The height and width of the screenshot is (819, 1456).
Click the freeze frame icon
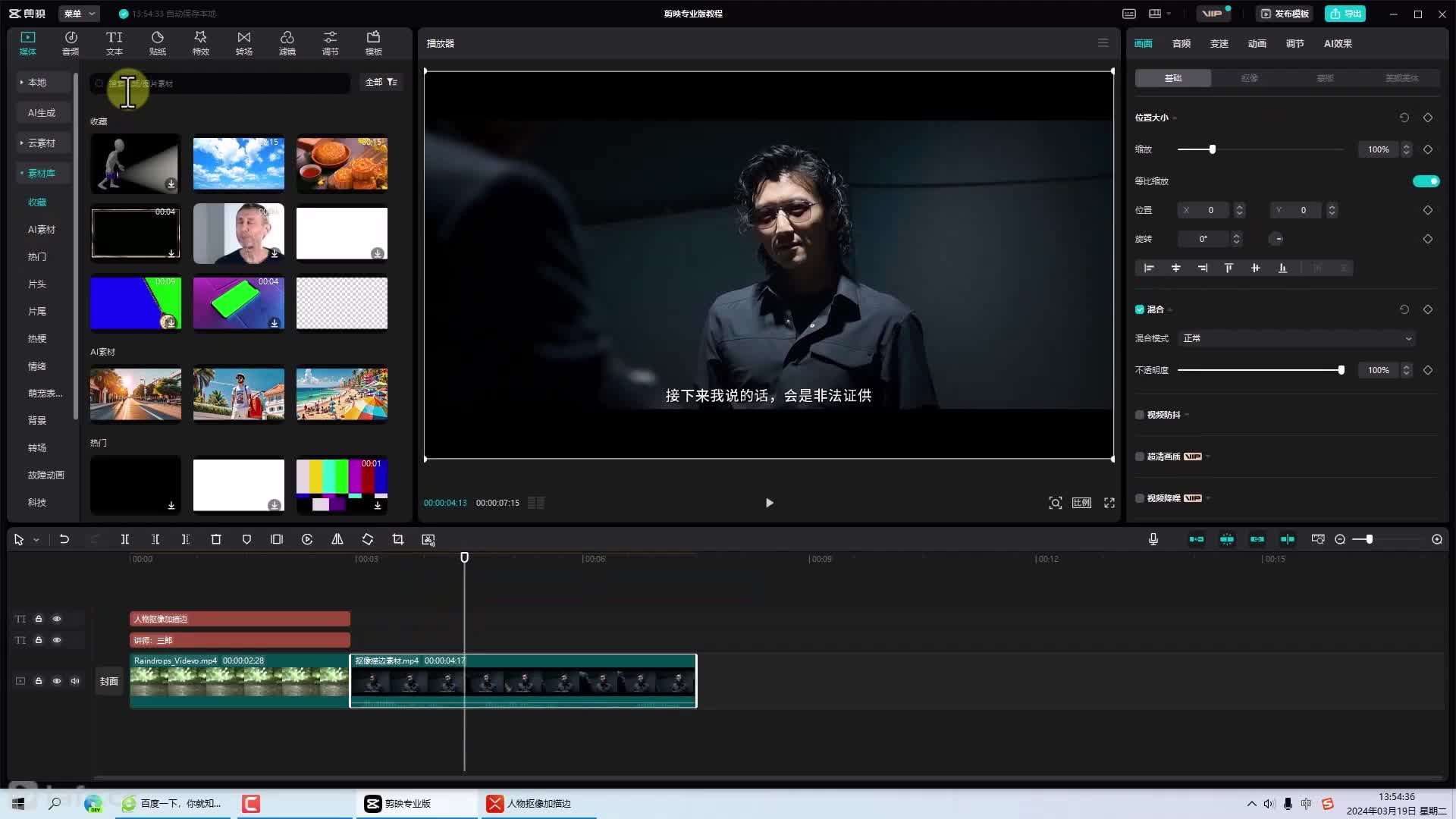(277, 539)
